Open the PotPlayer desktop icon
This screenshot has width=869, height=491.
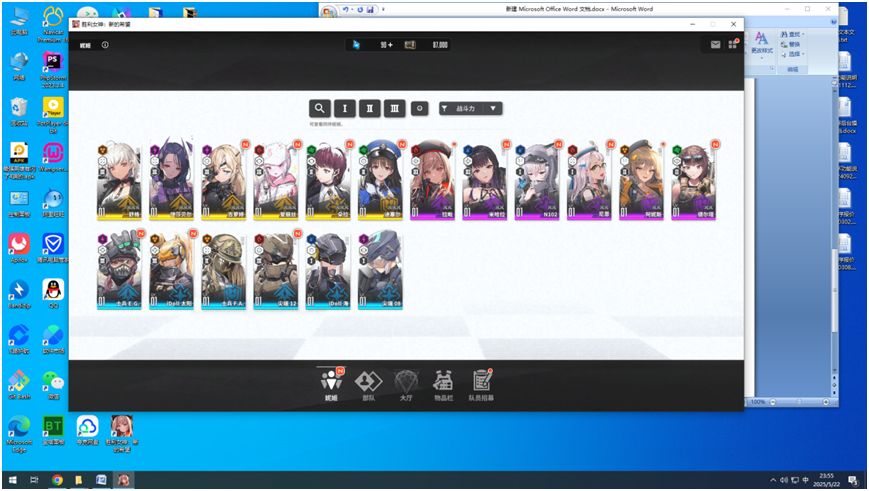point(53,115)
